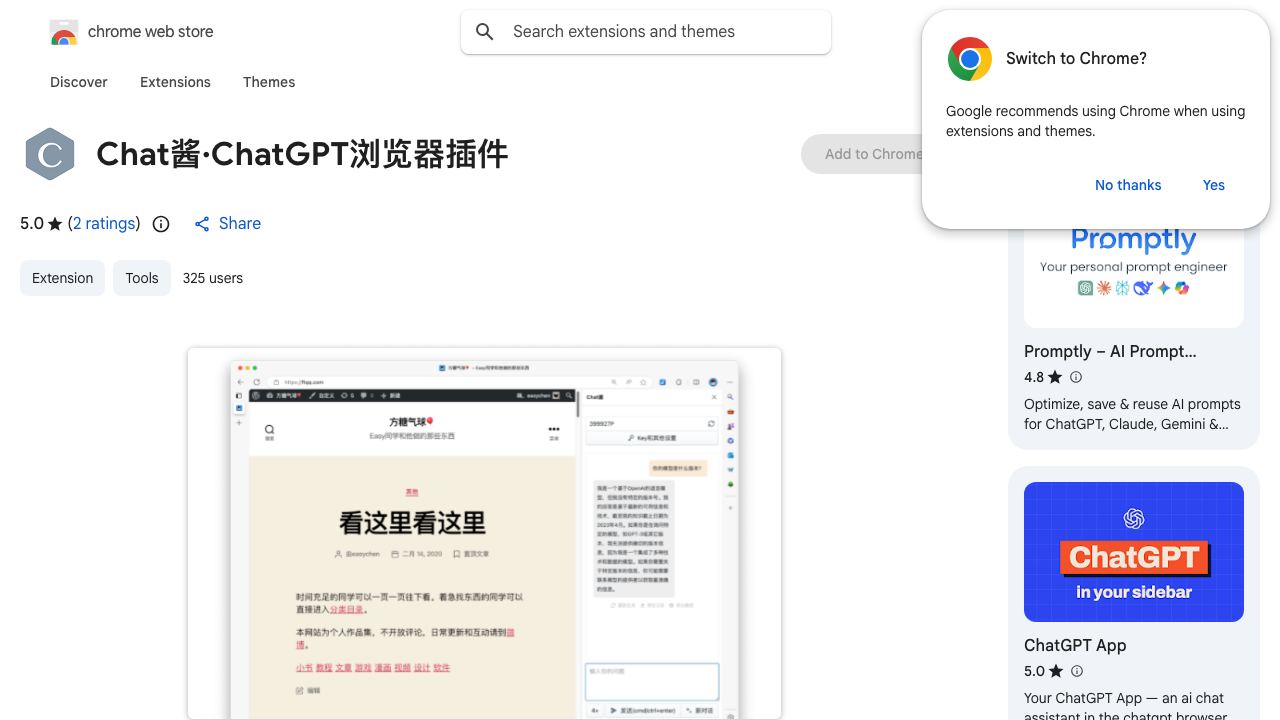
Task: Open Promptly – AI Prompt title link
Action: tap(1110, 351)
